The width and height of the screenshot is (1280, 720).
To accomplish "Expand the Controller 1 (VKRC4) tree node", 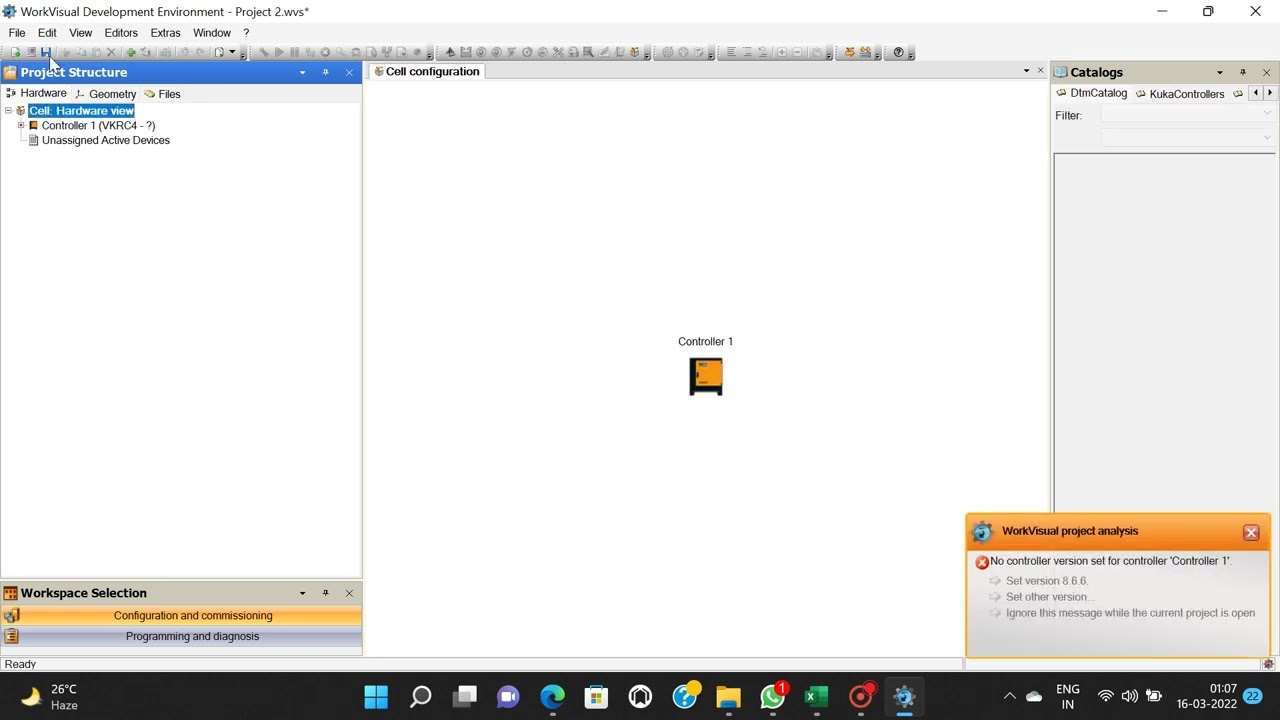I will (x=21, y=126).
